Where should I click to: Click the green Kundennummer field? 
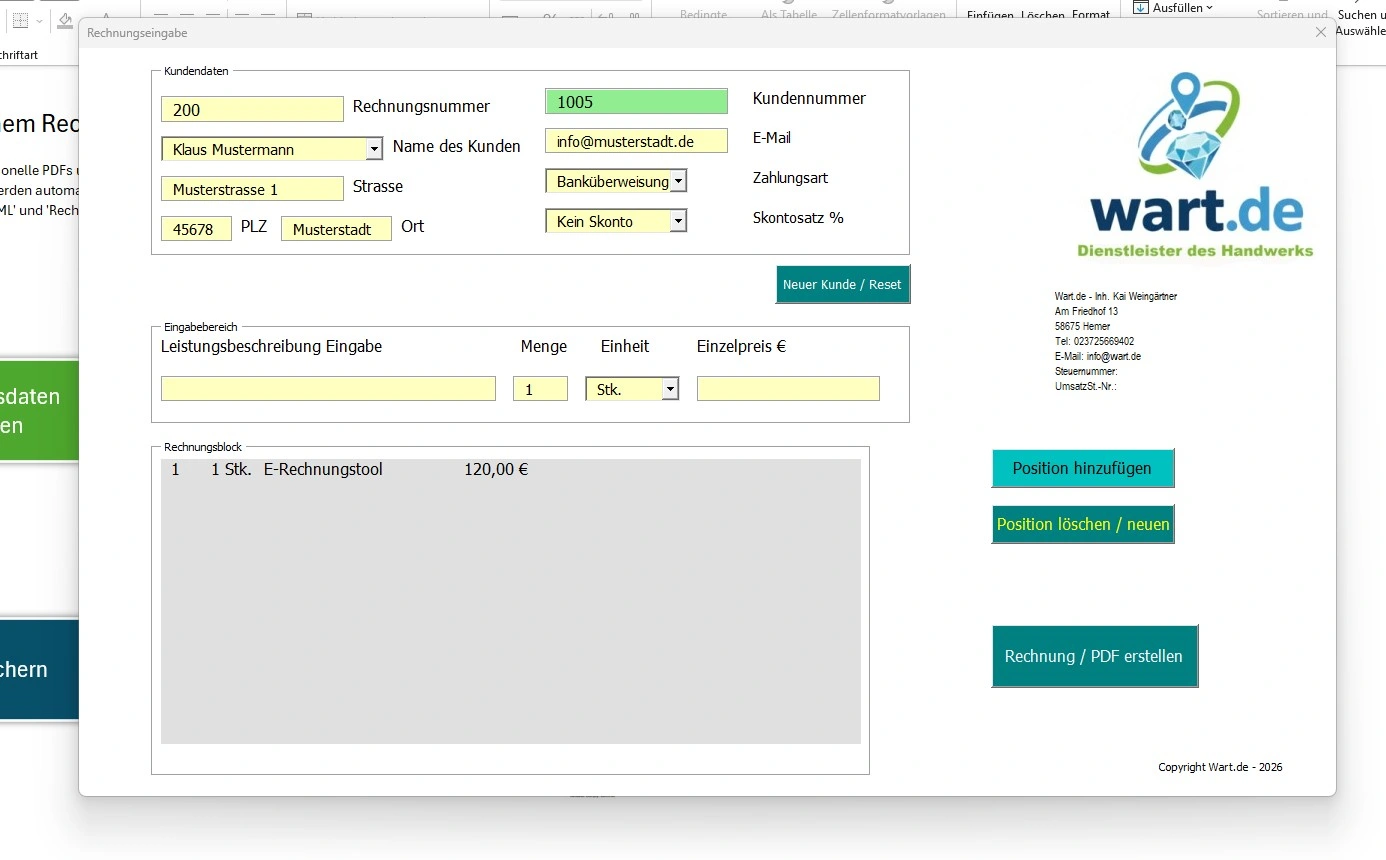click(x=636, y=102)
